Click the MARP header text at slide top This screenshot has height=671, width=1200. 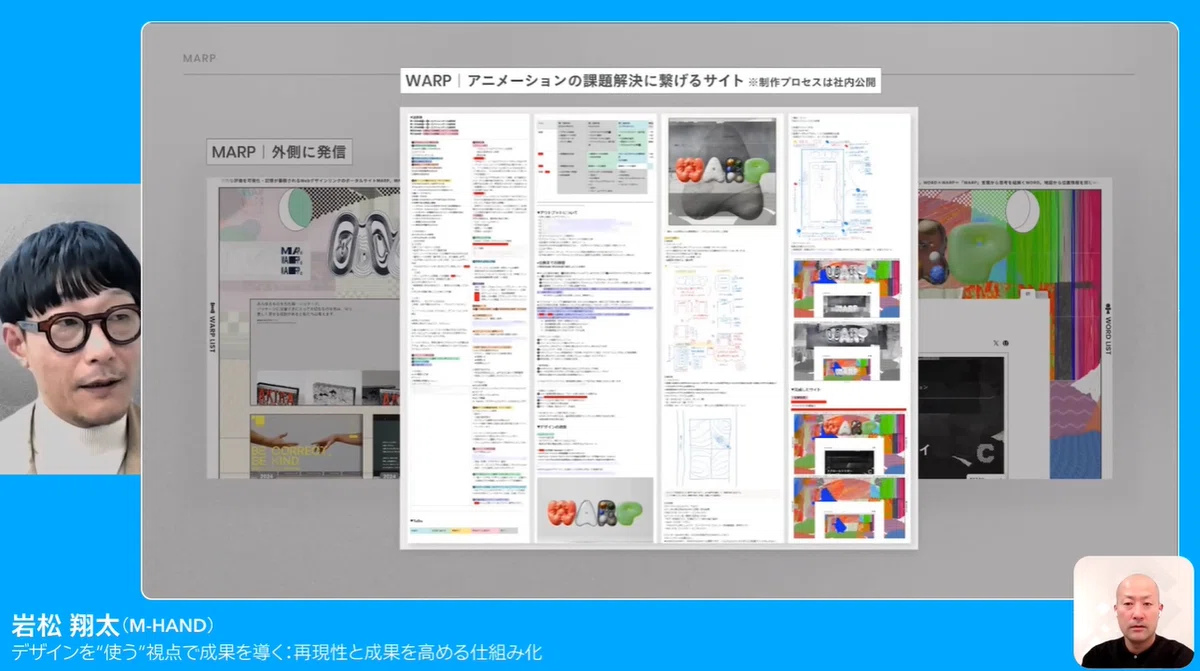coord(200,58)
